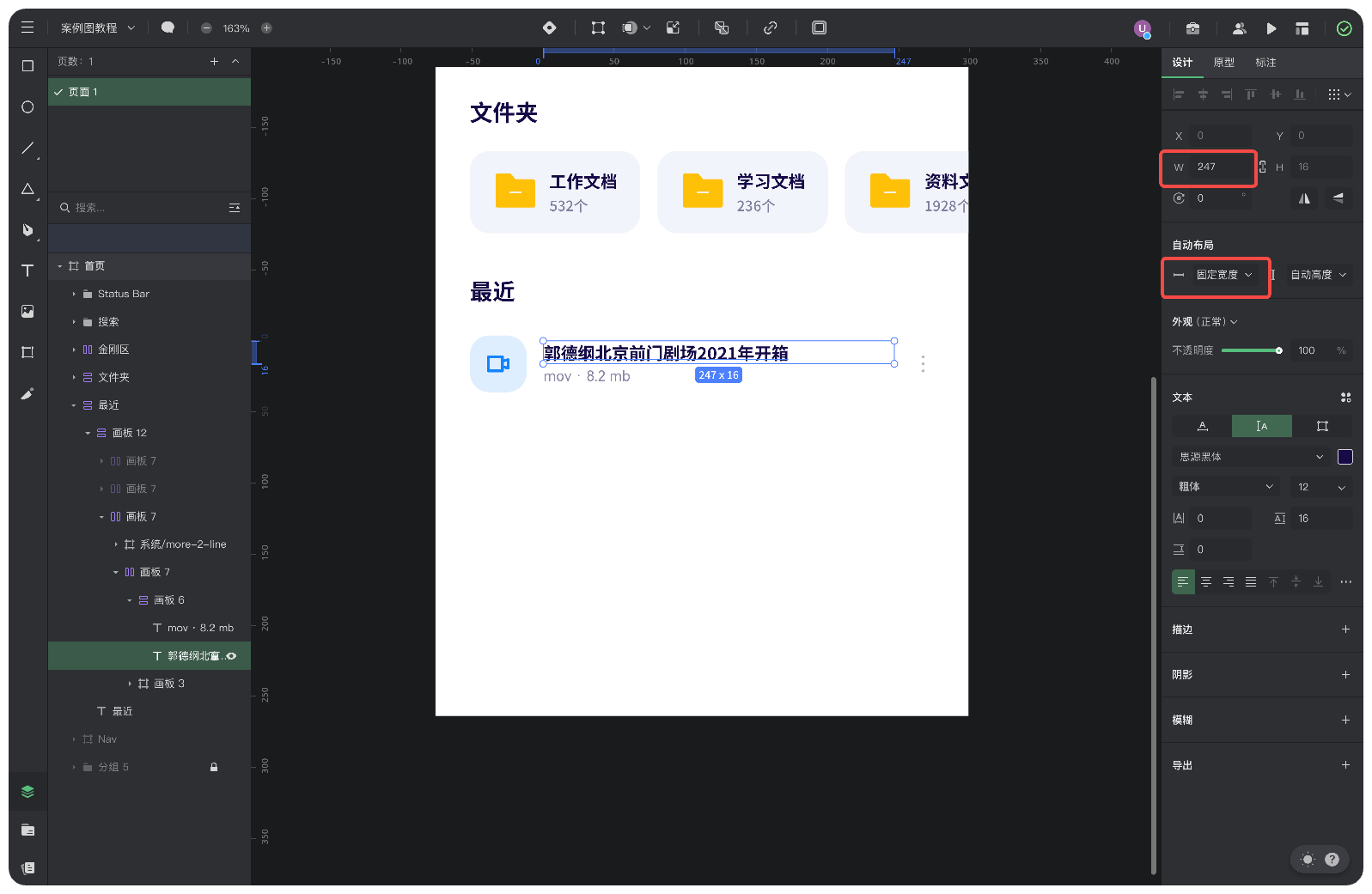
Task: Select the Rectangle tool
Action: 27,66
